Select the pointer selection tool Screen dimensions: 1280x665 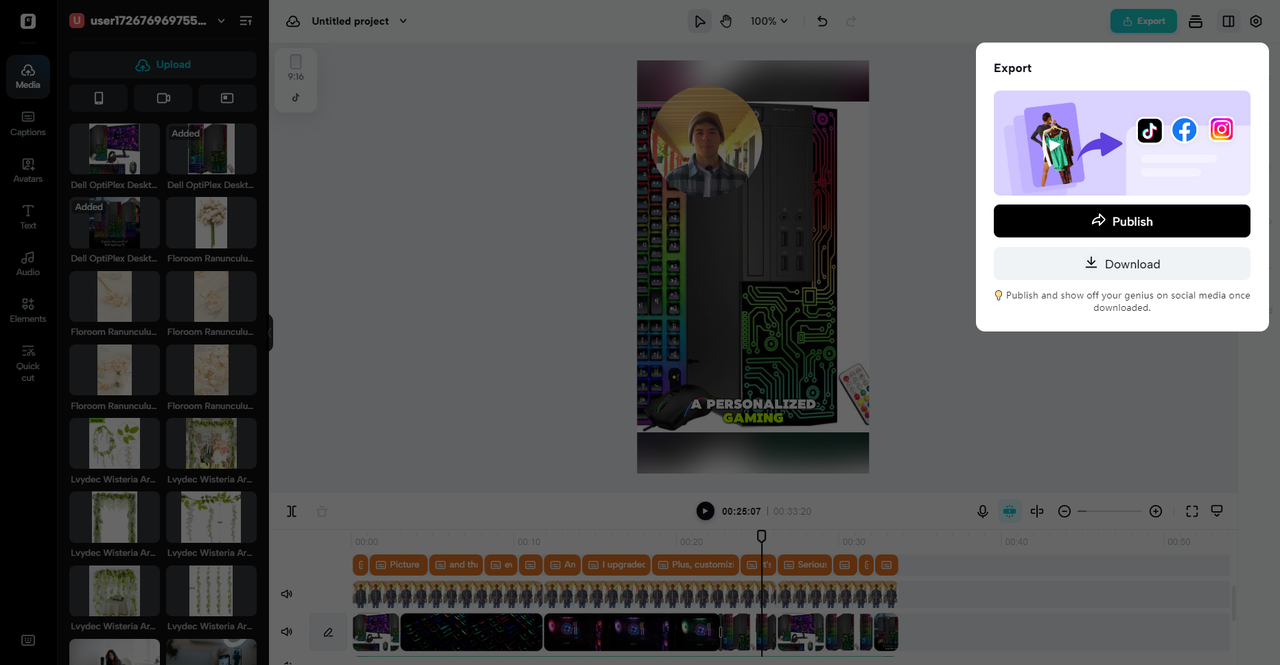click(x=700, y=21)
